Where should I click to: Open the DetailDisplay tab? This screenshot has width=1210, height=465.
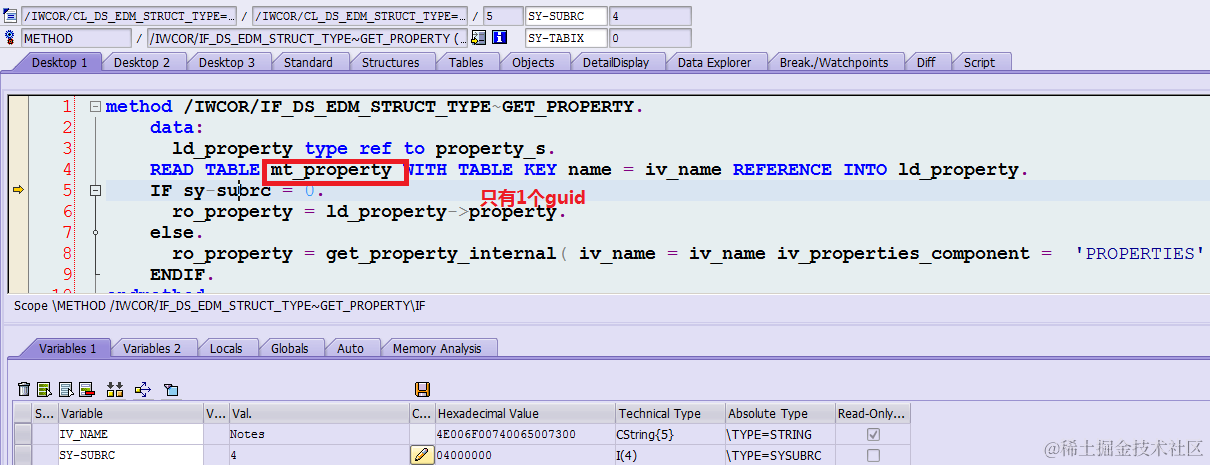616,62
